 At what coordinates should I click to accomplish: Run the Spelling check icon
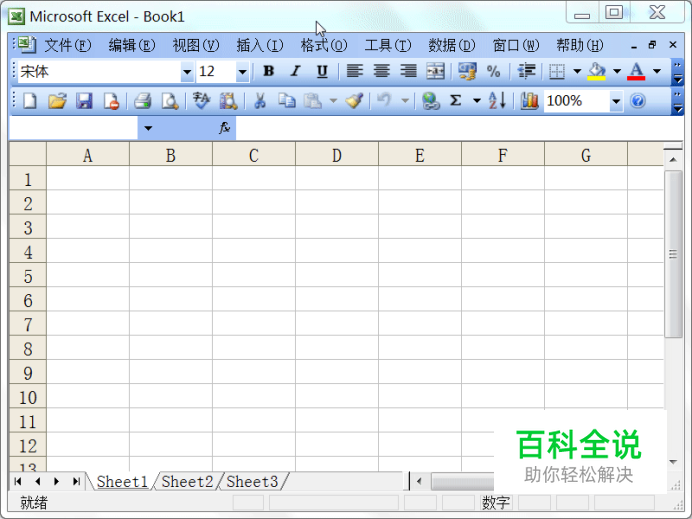click(201, 101)
